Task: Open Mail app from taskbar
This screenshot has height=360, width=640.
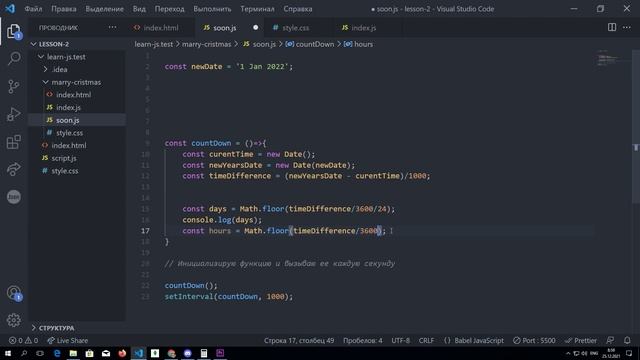Action: pyautogui.click(x=106, y=353)
